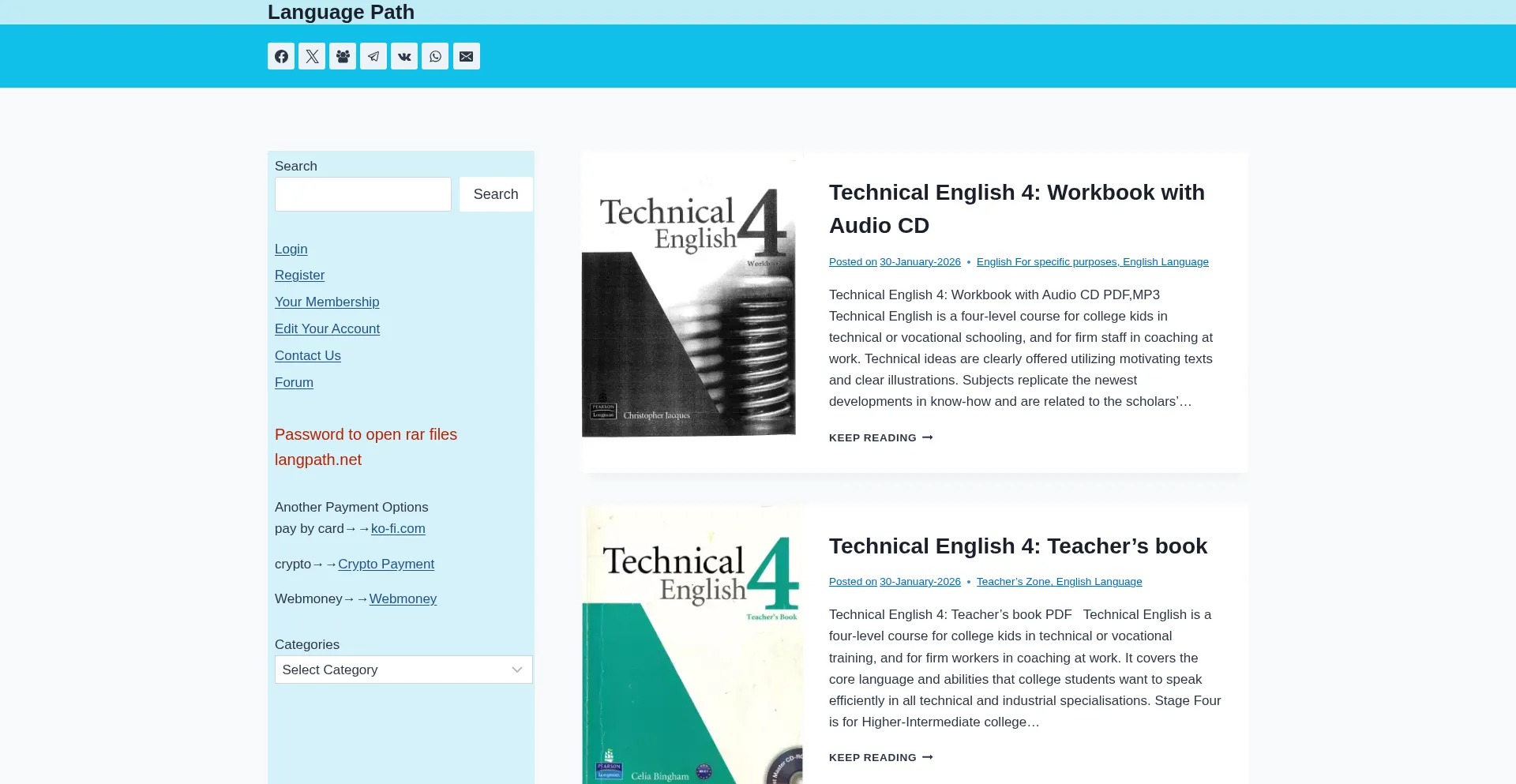Viewport: 1516px width, 784px height.
Task: Open English For specific purposes category link
Action: point(1047,262)
